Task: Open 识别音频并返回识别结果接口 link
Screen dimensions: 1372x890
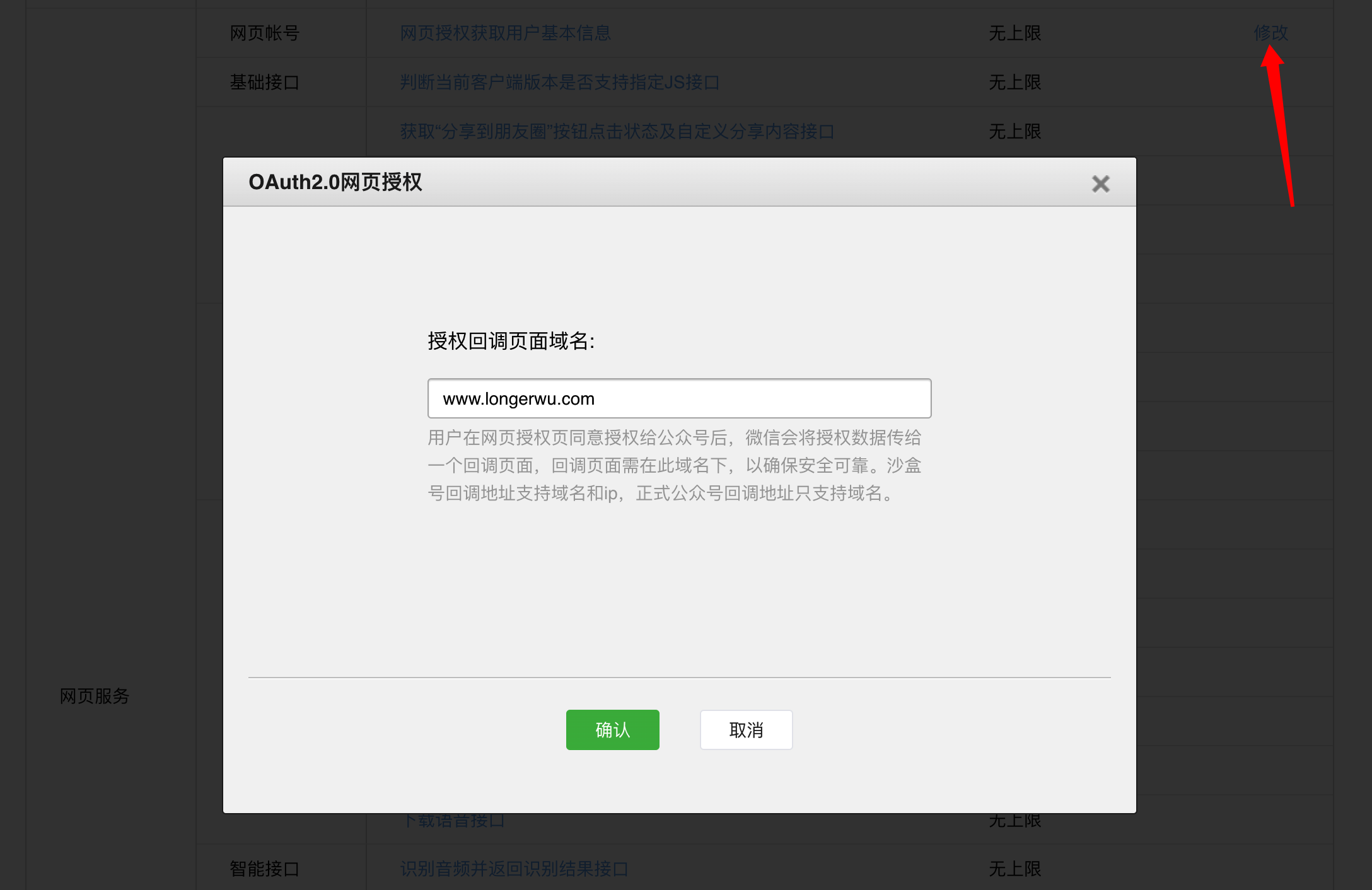Action: pyautogui.click(x=514, y=869)
